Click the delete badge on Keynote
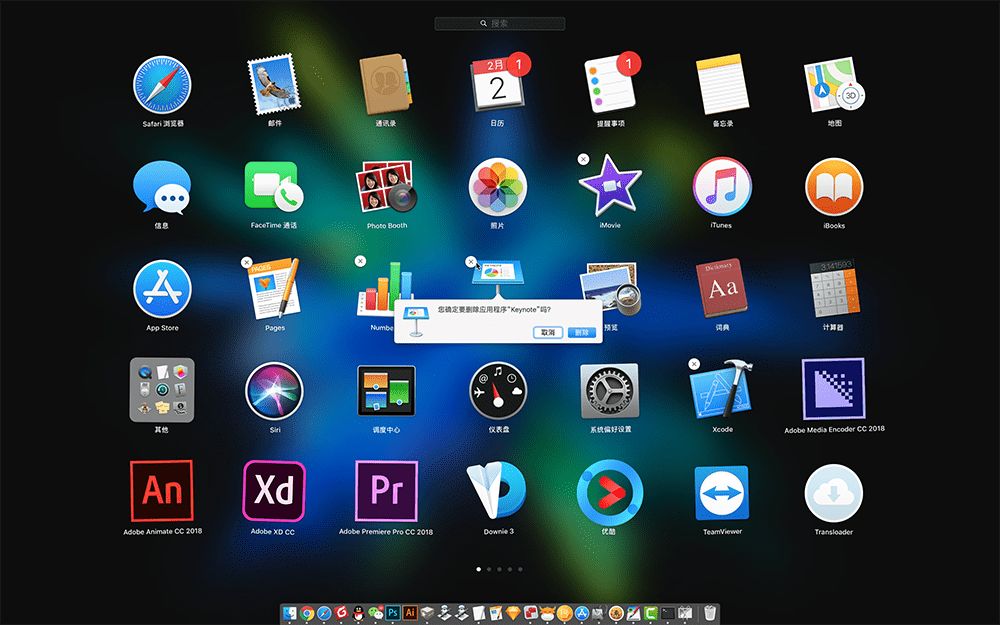Viewport: 1000px width, 625px height. 471,261
